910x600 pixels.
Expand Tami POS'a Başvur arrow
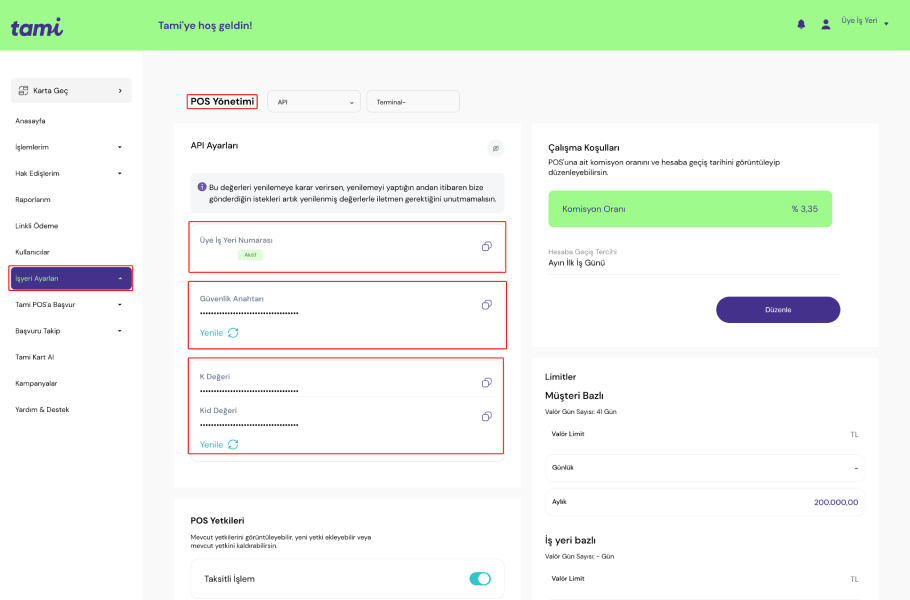(120, 305)
